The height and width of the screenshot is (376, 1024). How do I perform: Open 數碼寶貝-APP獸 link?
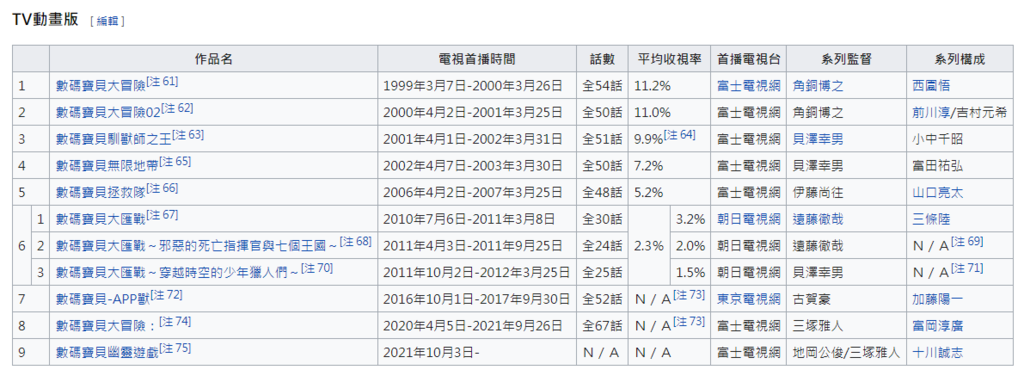click(103, 300)
